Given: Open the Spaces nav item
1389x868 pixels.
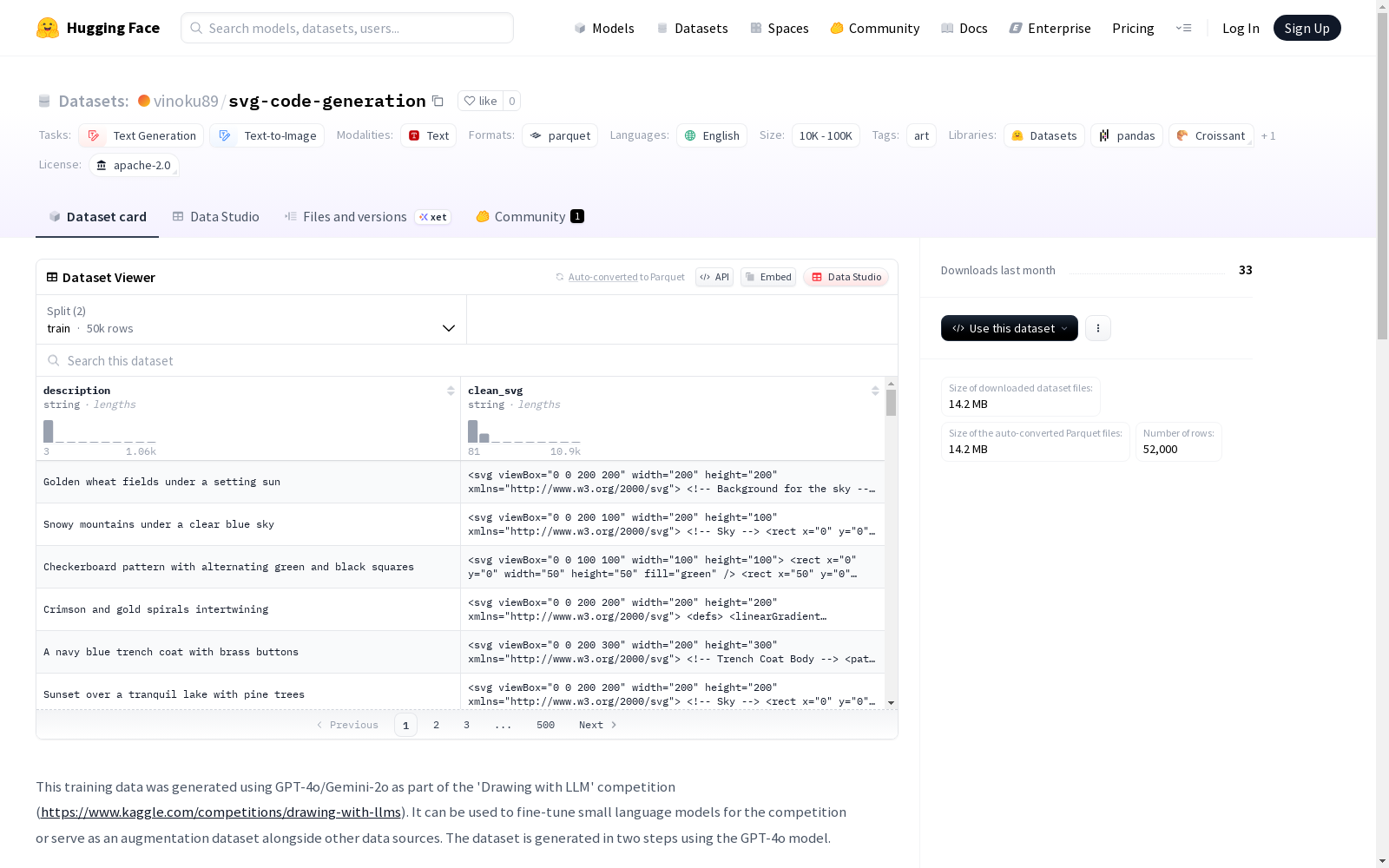Looking at the screenshot, I should (x=780, y=28).
